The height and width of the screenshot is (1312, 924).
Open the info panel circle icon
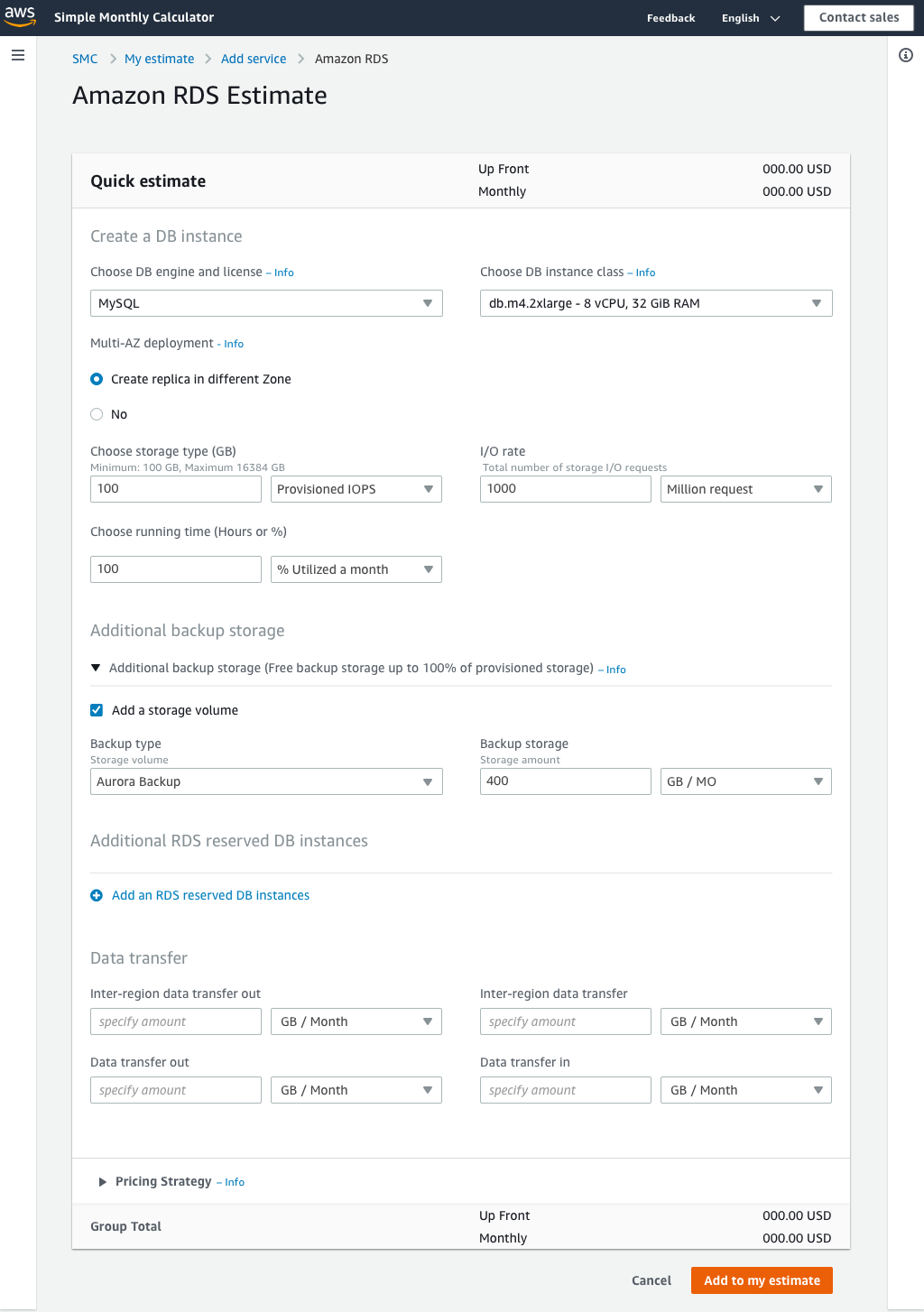click(906, 55)
